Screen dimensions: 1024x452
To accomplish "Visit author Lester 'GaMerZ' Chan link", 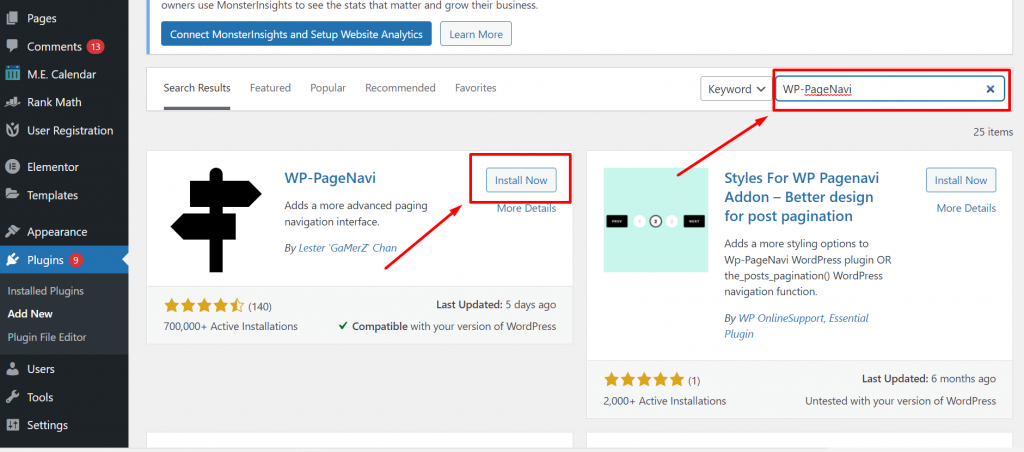I will click(x=347, y=248).
